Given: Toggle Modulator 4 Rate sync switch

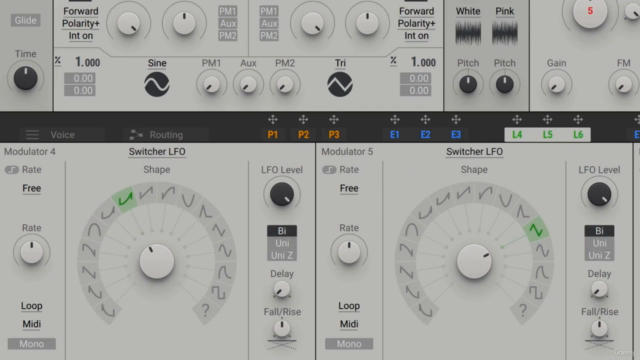Looking at the screenshot, I should 12,169.
